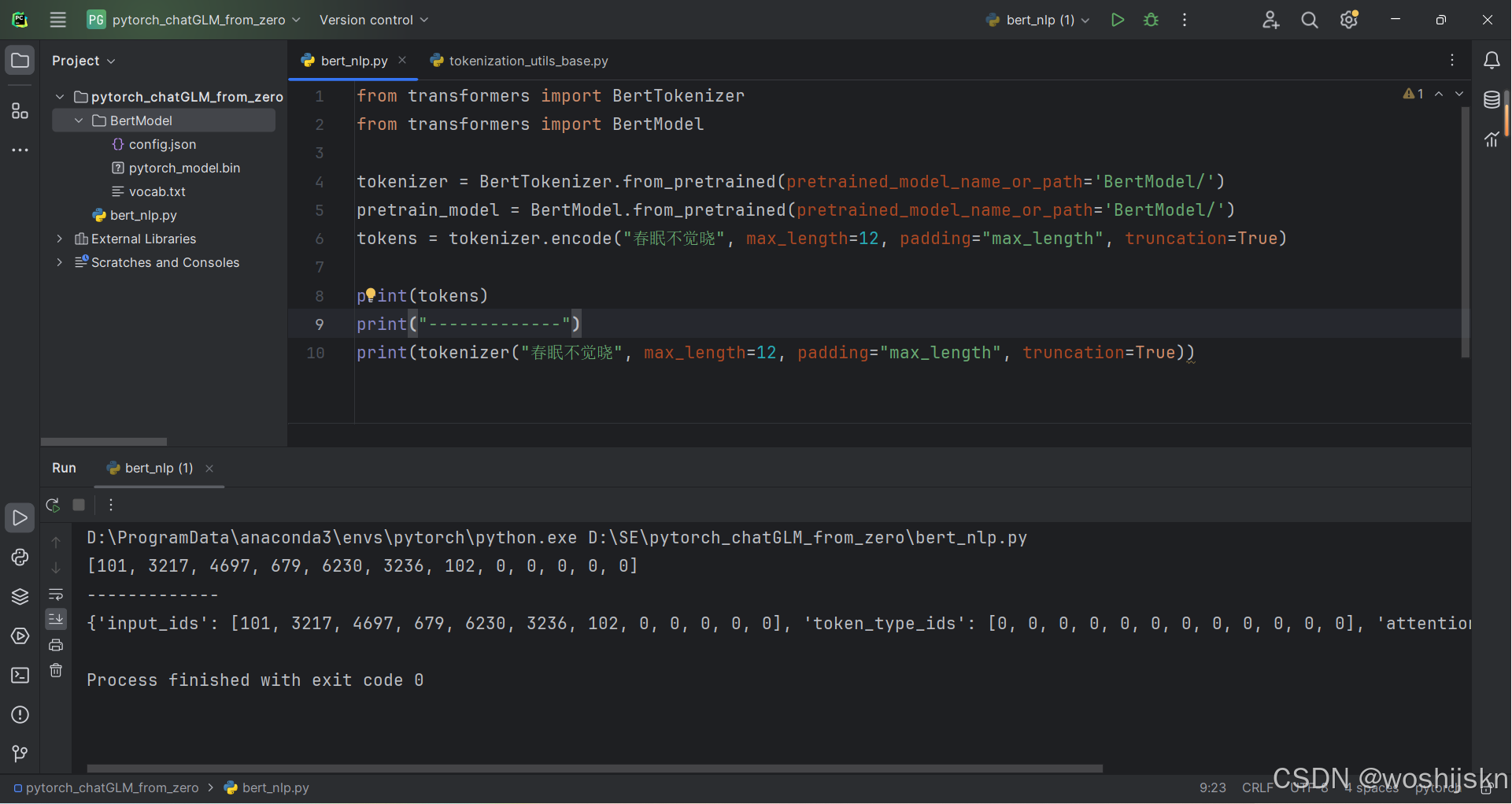
Task: Open the Terminal tool window icon
Action: [x=20, y=676]
